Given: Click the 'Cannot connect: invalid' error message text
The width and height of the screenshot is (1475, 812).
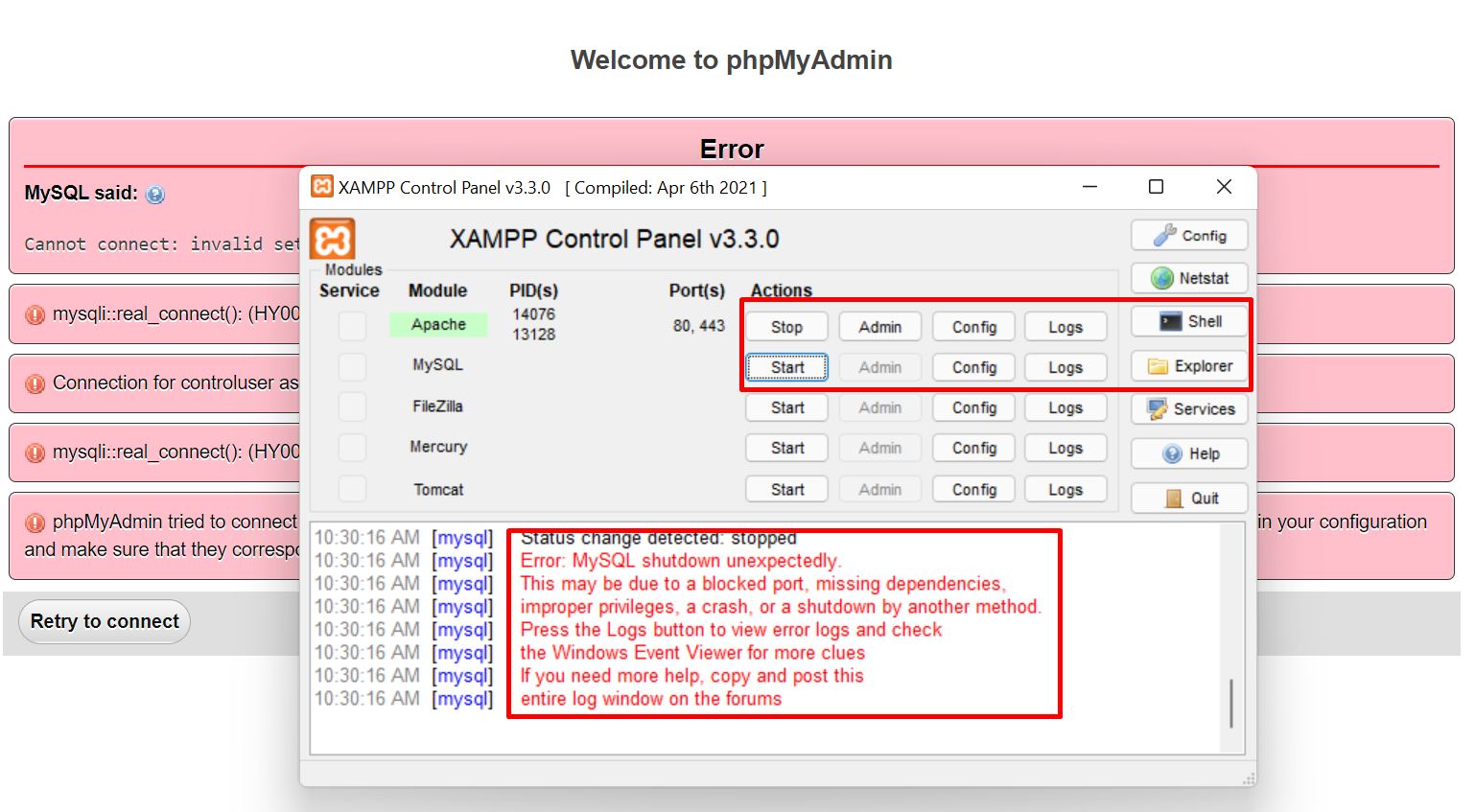Looking at the screenshot, I should tap(162, 244).
